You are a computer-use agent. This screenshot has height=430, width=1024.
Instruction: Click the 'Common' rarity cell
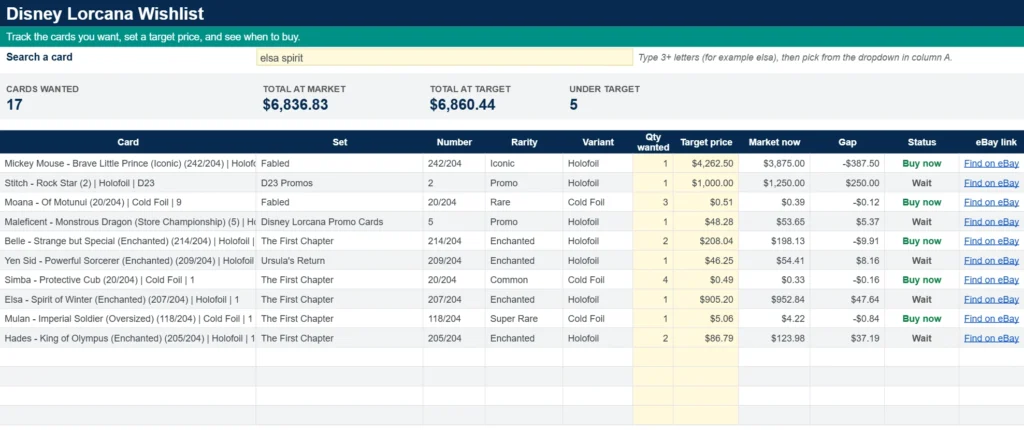pyautogui.click(x=524, y=280)
